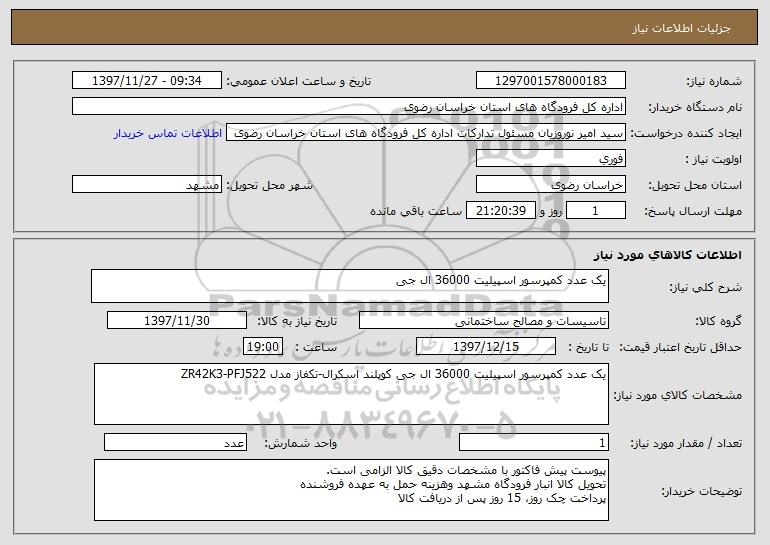Click the label تاریخ و ساعت اعلان عمومی
The height and width of the screenshot is (545, 770).
[299, 81]
